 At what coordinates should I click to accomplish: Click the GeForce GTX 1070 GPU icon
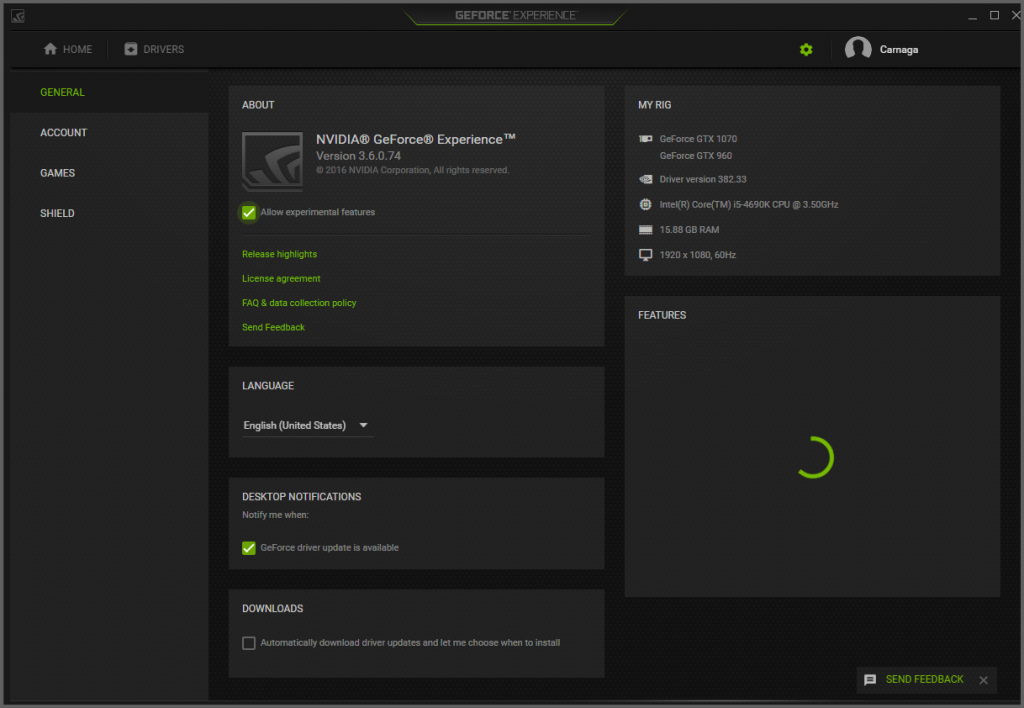coord(646,139)
